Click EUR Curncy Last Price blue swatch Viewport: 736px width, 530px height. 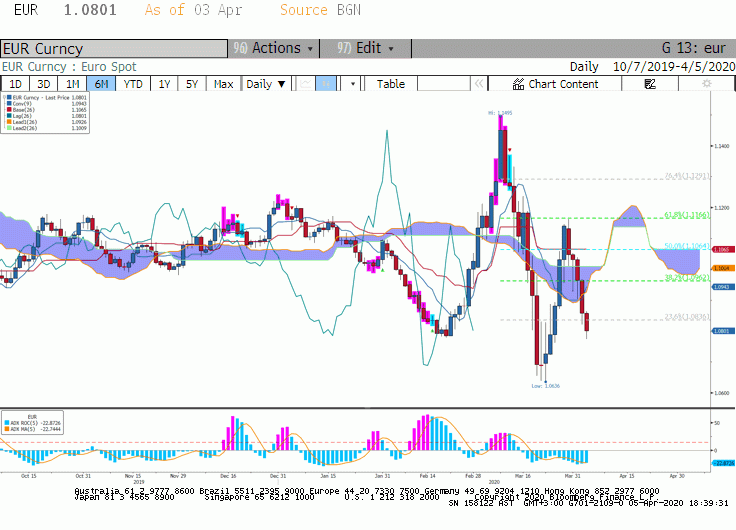9,98
